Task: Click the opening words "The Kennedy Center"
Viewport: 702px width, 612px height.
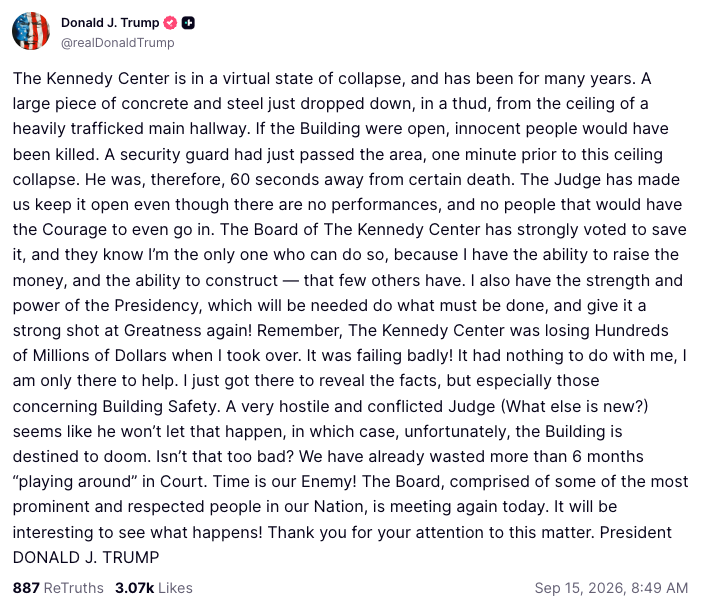Action: pos(91,78)
